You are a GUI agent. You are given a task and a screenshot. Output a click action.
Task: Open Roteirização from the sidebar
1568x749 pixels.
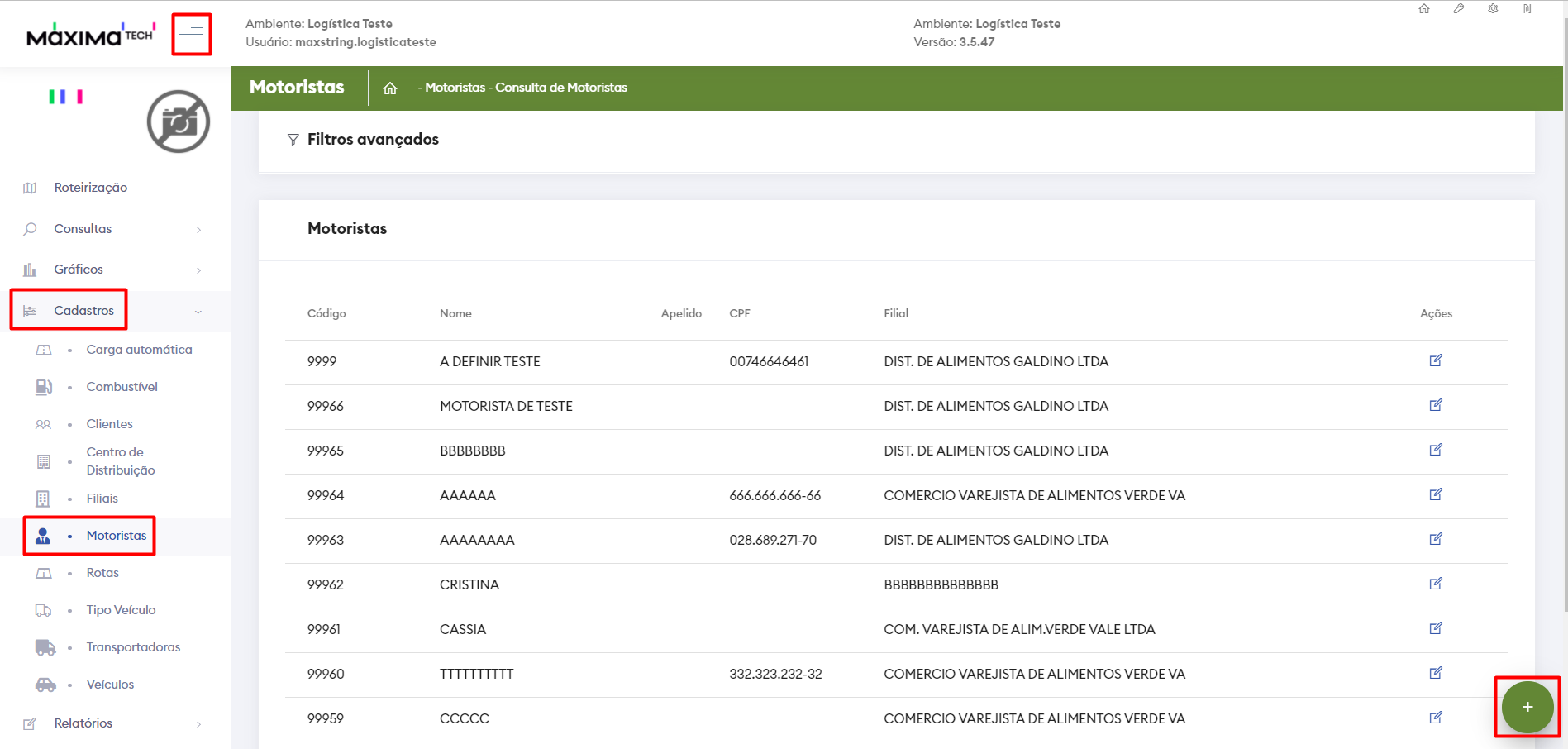click(x=90, y=188)
